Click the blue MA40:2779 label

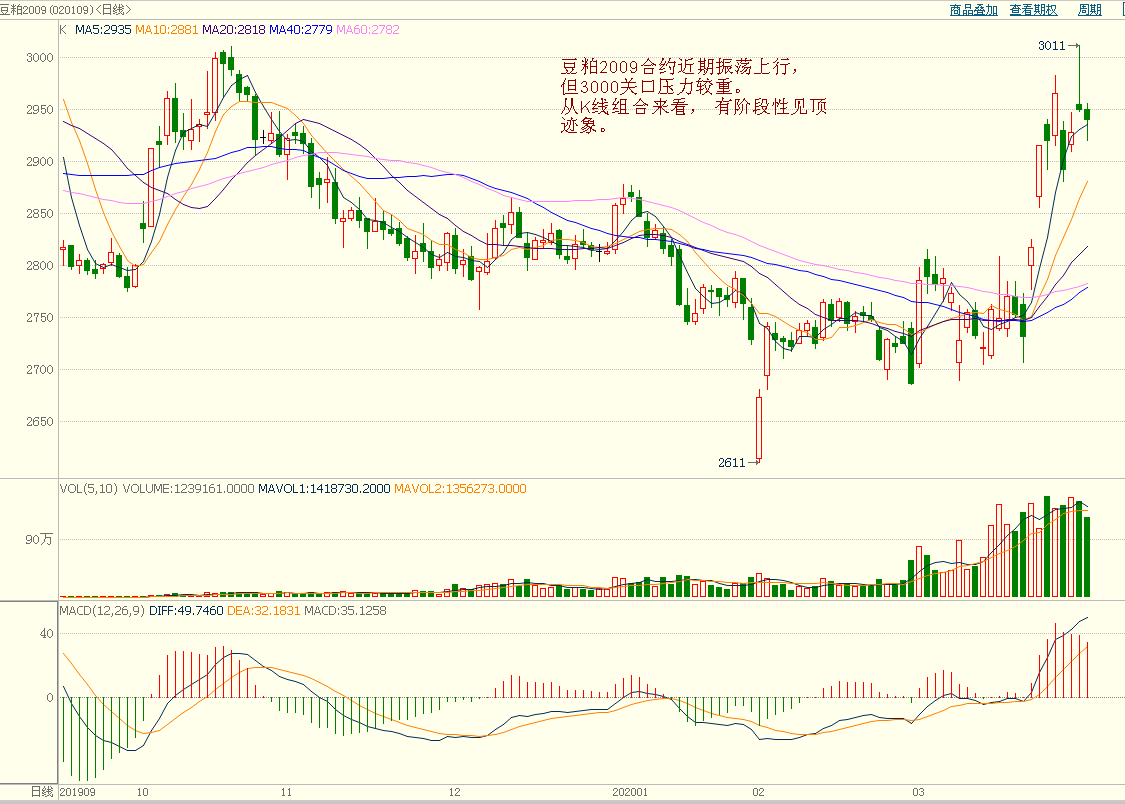[301, 30]
